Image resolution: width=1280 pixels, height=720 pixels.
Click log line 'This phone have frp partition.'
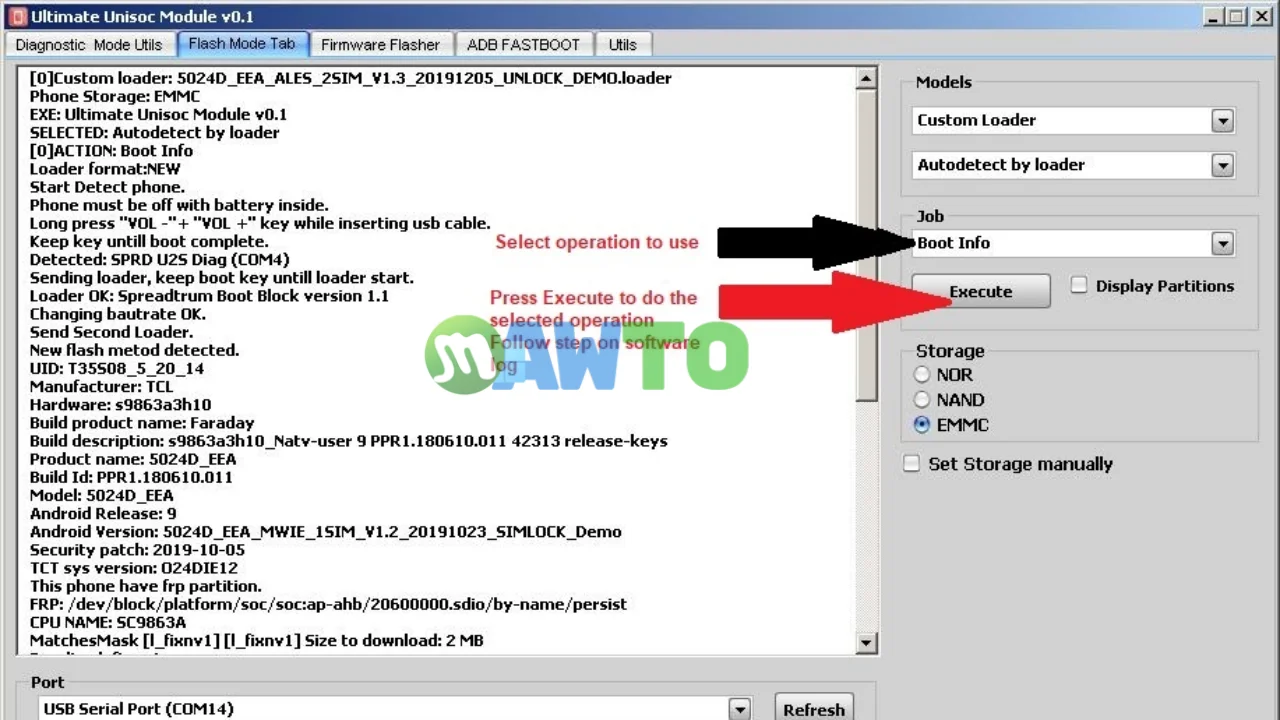tap(146, 586)
